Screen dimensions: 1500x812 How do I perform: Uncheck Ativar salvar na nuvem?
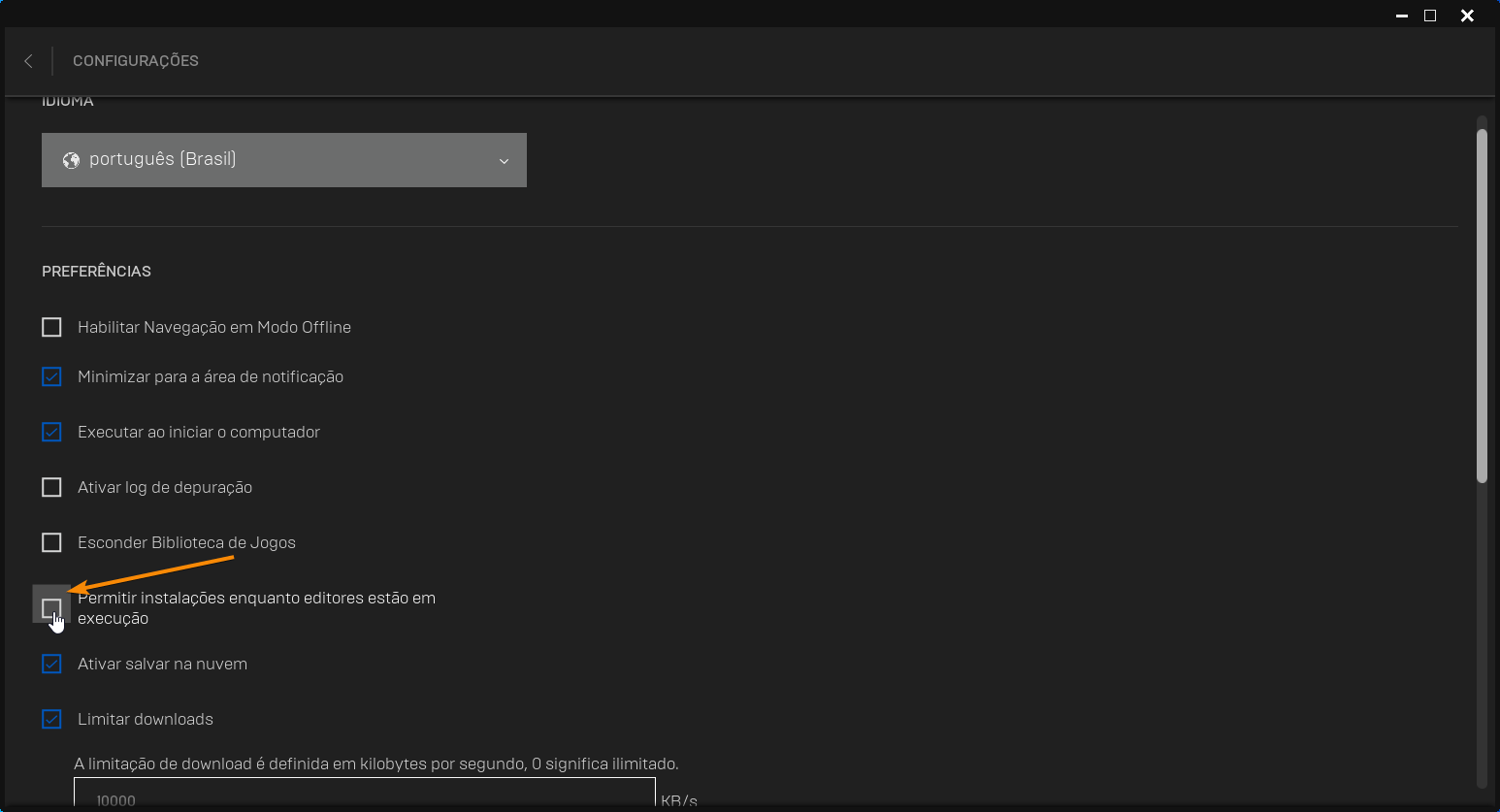[x=51, y=664]
